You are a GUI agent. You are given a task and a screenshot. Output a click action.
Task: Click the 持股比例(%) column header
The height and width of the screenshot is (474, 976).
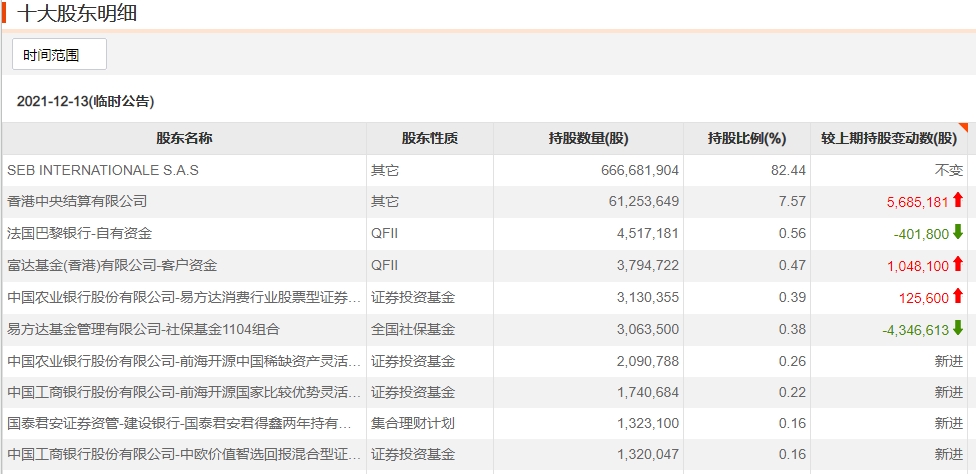(x=747, y=139)
